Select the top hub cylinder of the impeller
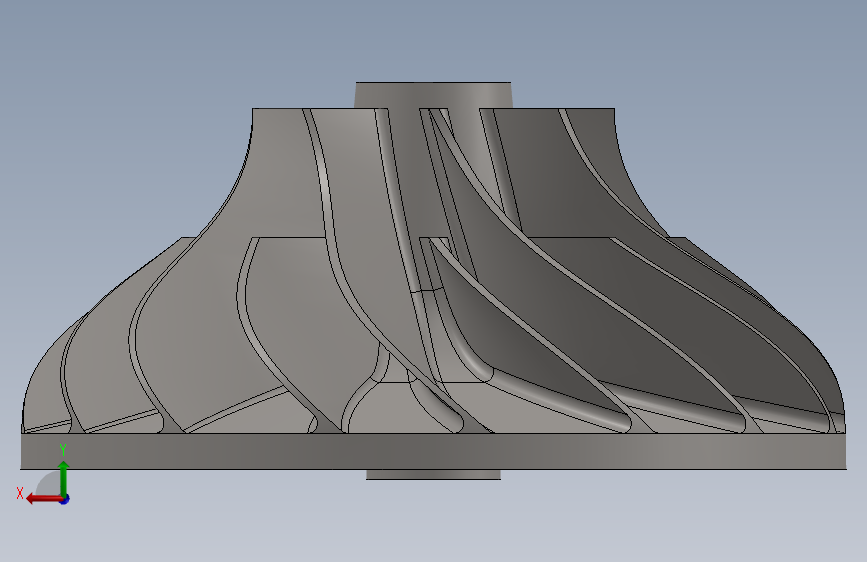Image resolution: width=867 pixels, height=562 pixels. click(x=433, y=95)
